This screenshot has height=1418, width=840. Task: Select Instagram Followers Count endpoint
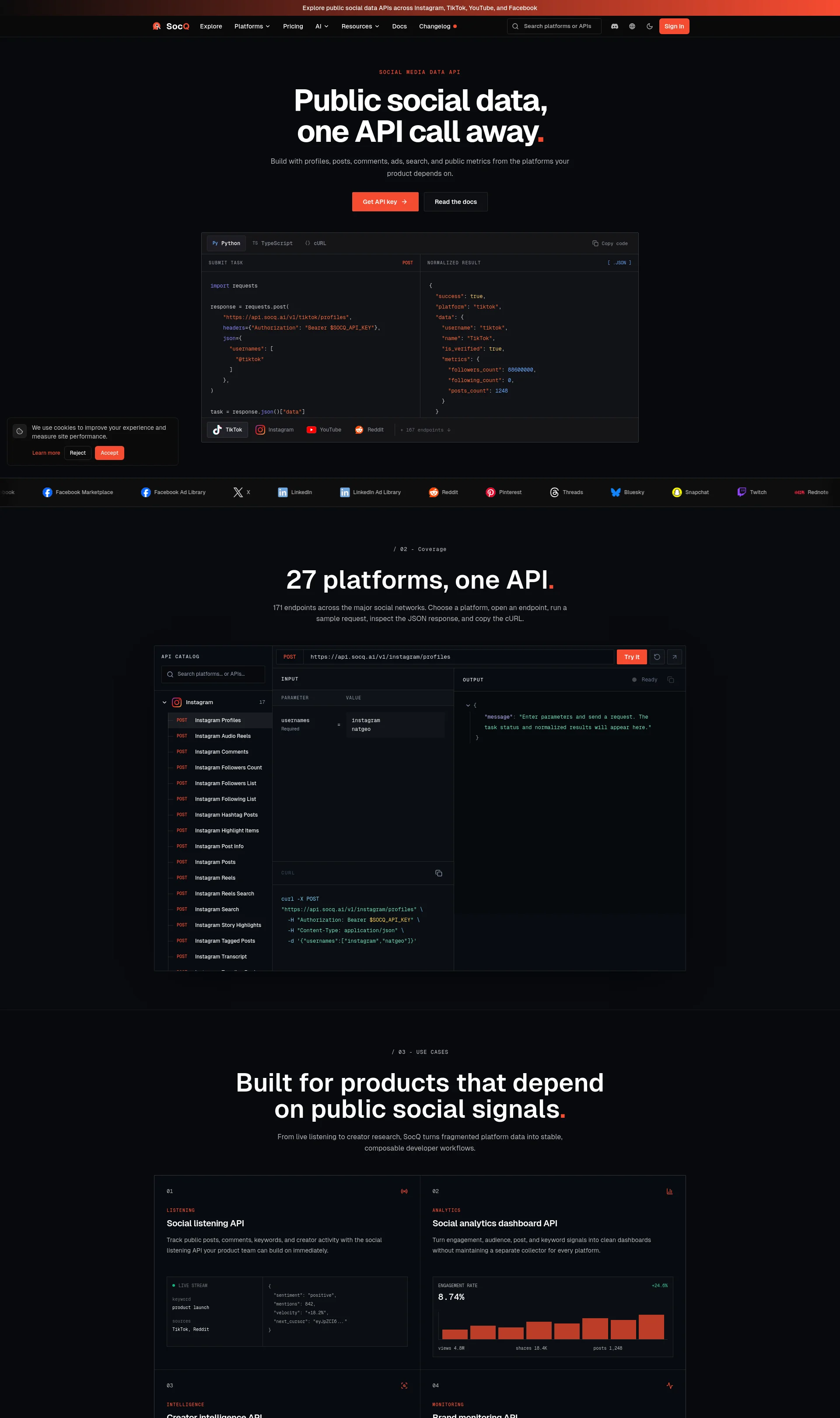[x=220, y=768]
